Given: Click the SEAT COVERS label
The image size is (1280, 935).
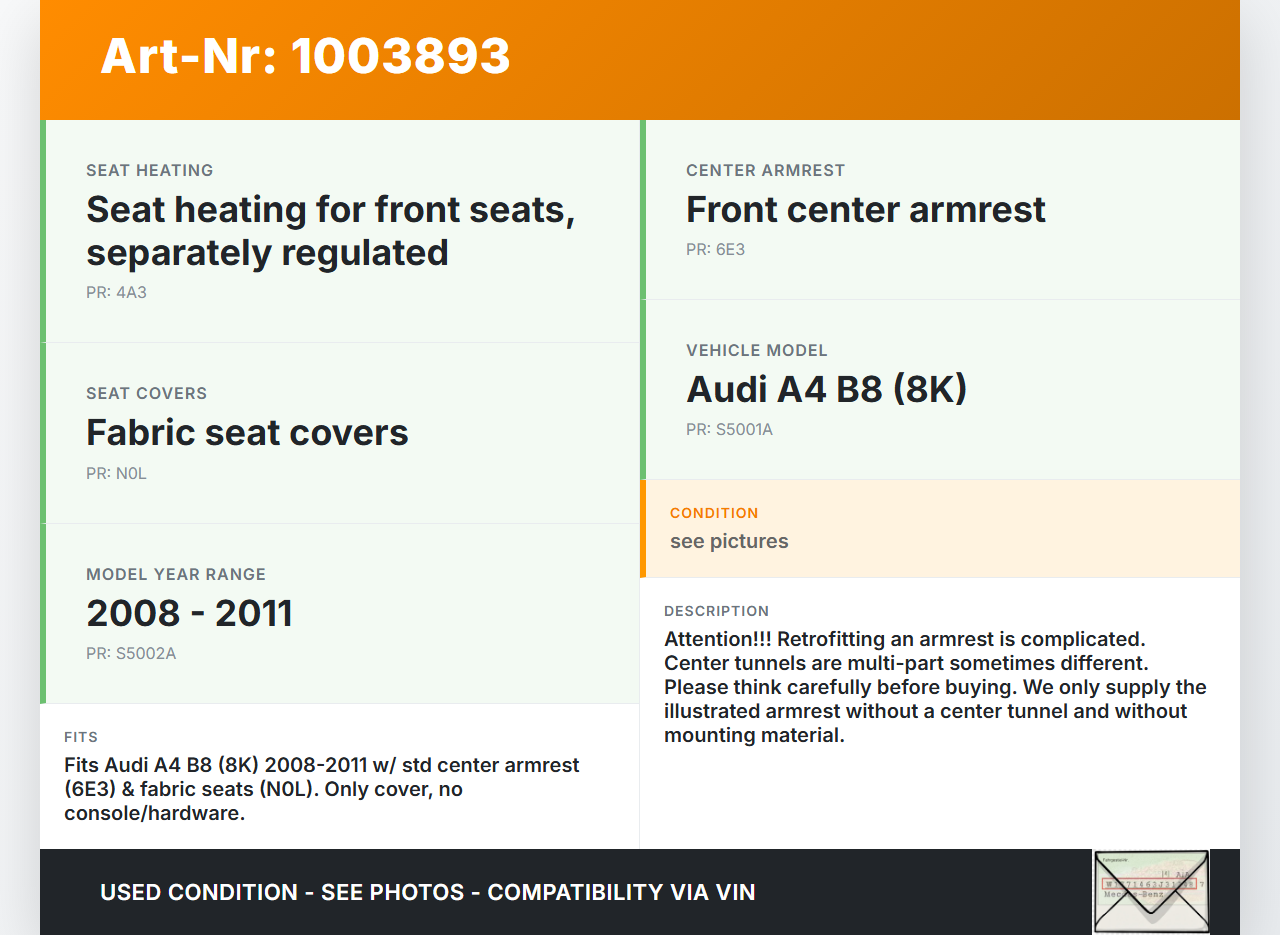Looking at the screenshot, I should coord(146,394).
